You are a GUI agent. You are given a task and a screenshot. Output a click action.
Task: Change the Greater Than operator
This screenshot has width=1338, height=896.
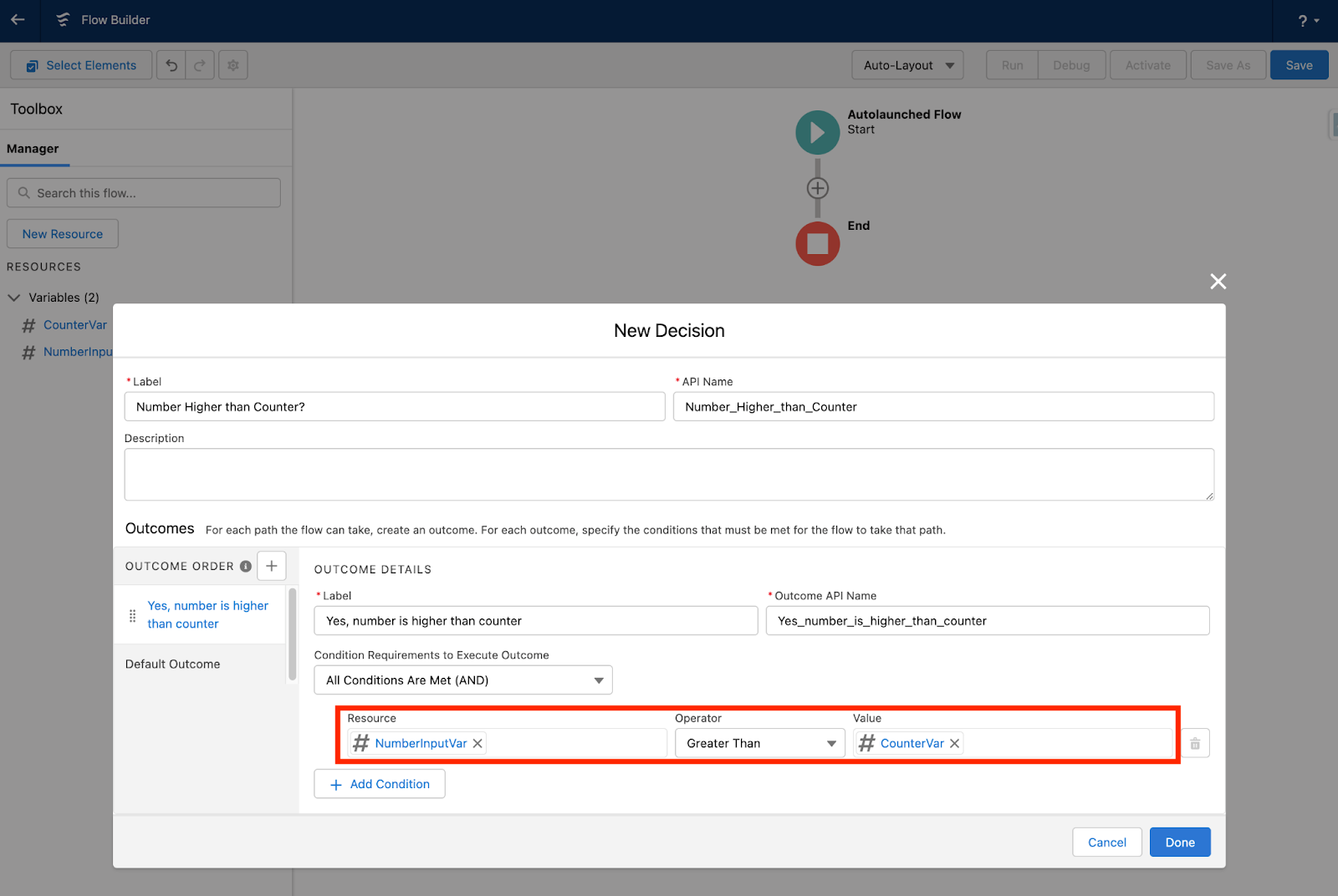pos(758,742)
